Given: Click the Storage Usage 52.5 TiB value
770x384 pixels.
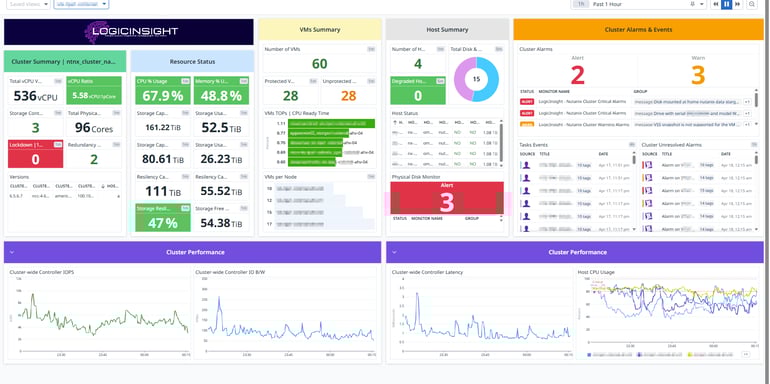Looking at the screenshot, I should click(221, 128).
